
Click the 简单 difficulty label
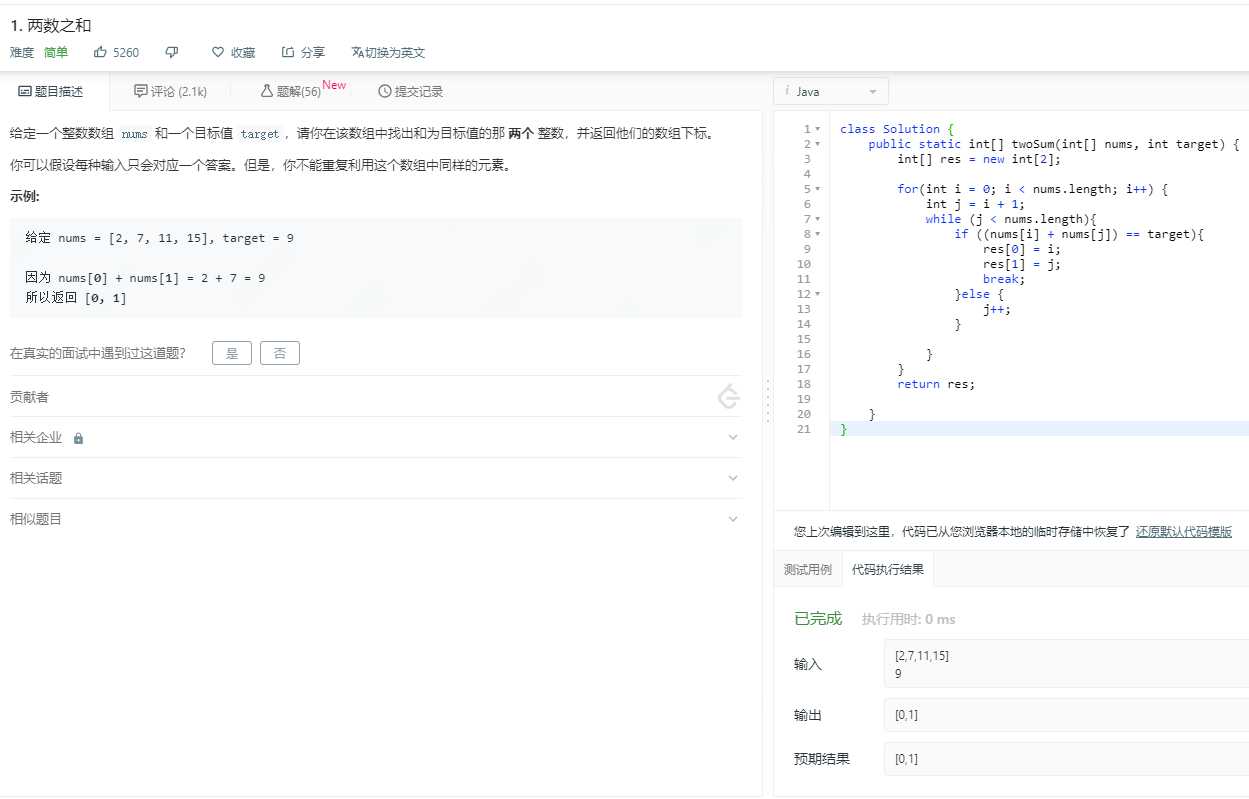[56, 52]
